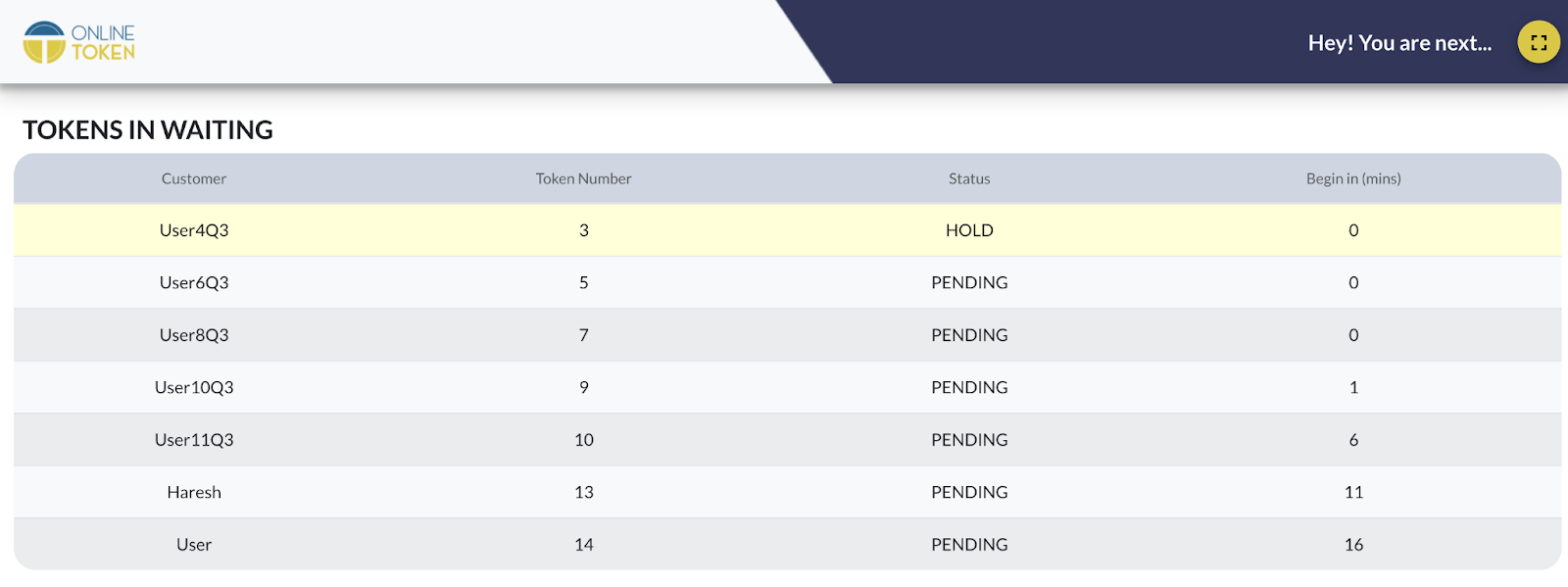
Task: Click begin time 6 for User11Q3
Action: coord(1353,440)
